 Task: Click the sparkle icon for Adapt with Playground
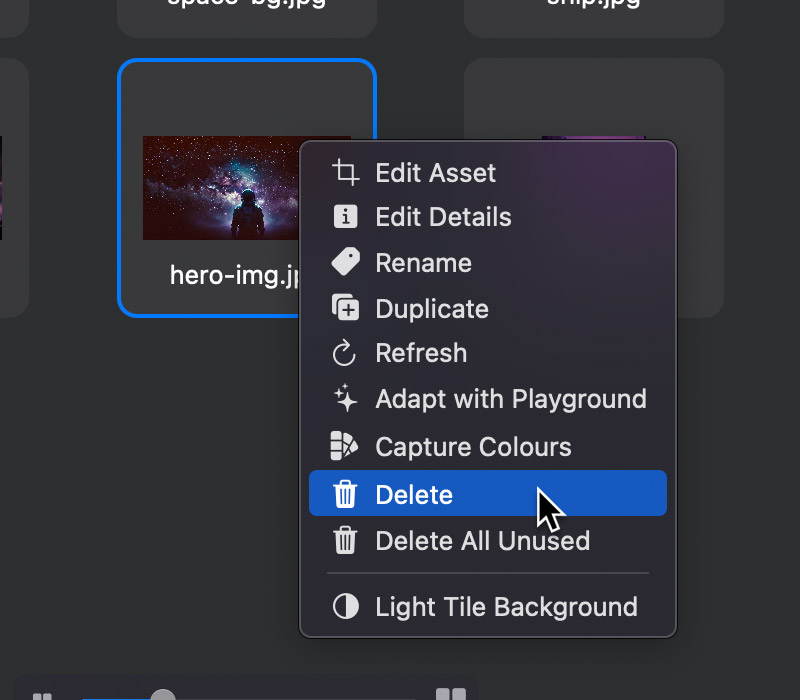click(345, 399)
